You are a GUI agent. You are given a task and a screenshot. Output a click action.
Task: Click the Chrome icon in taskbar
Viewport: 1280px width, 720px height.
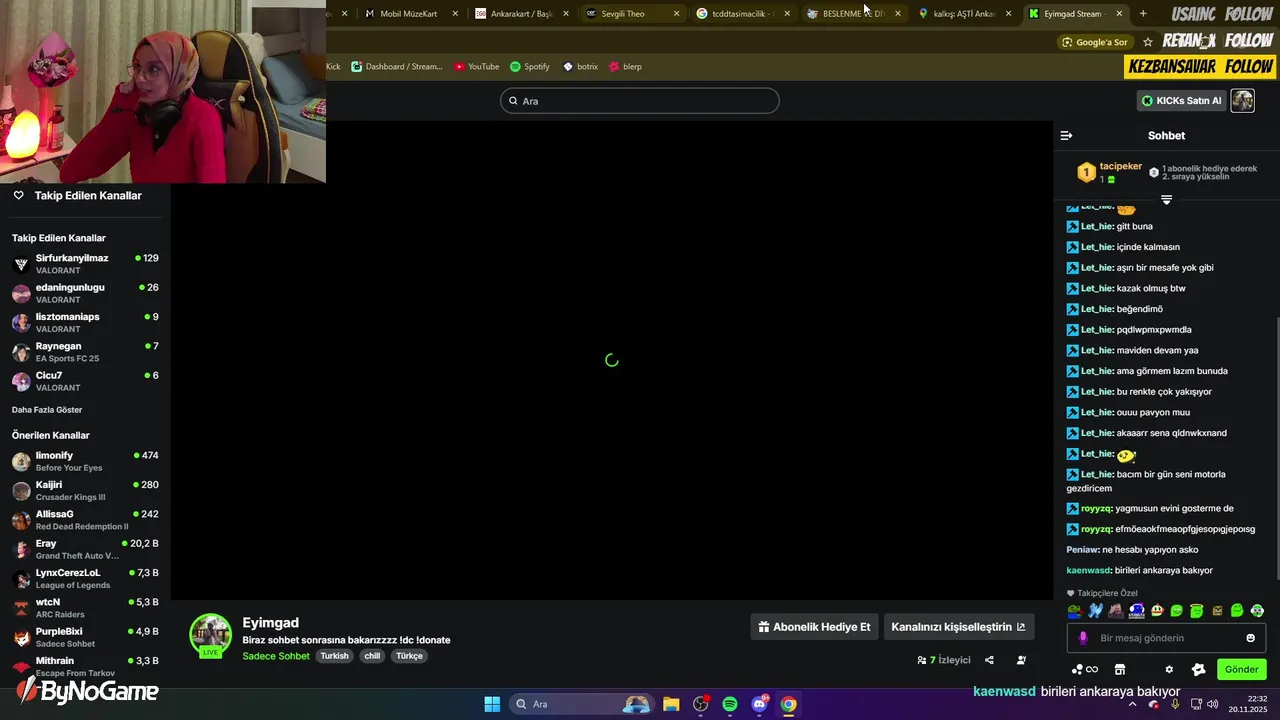coord(789,704)
